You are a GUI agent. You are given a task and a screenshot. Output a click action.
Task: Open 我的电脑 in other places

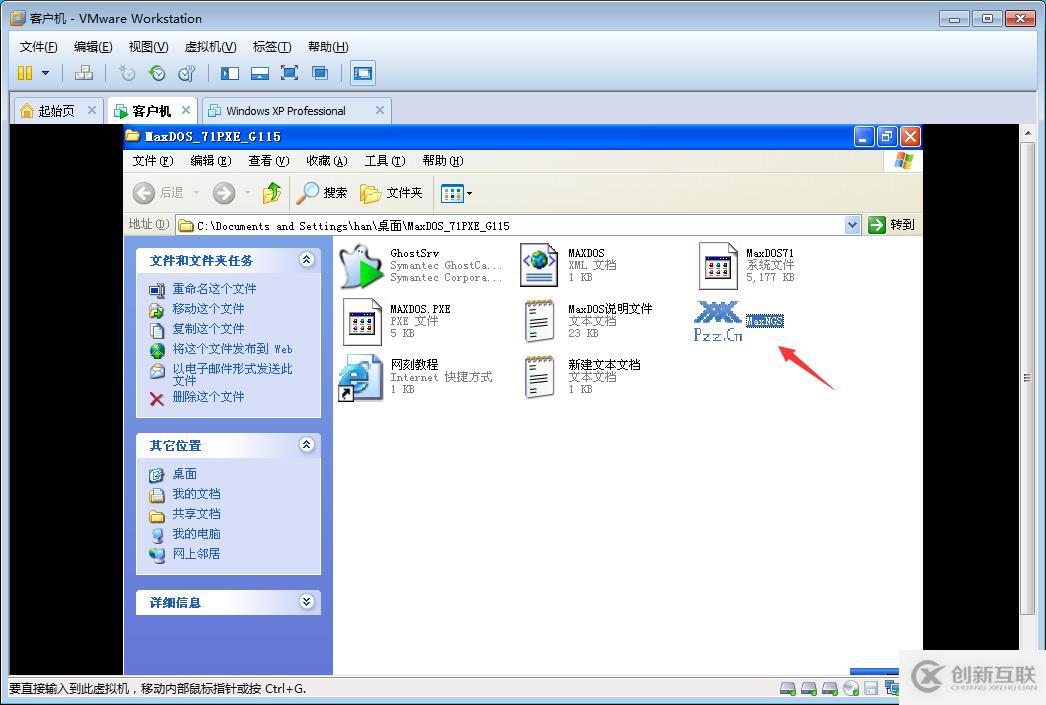click(x=196, y=534)
